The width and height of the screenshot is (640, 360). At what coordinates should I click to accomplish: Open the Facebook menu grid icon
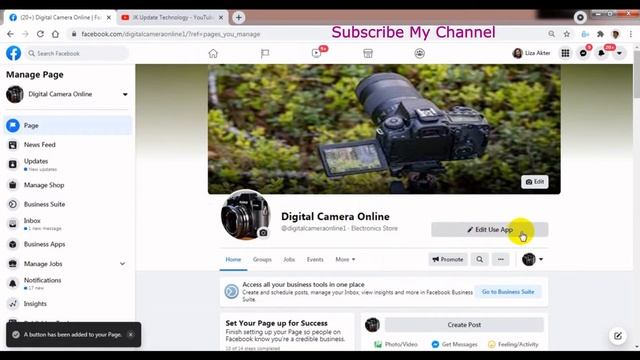[565, 53]
